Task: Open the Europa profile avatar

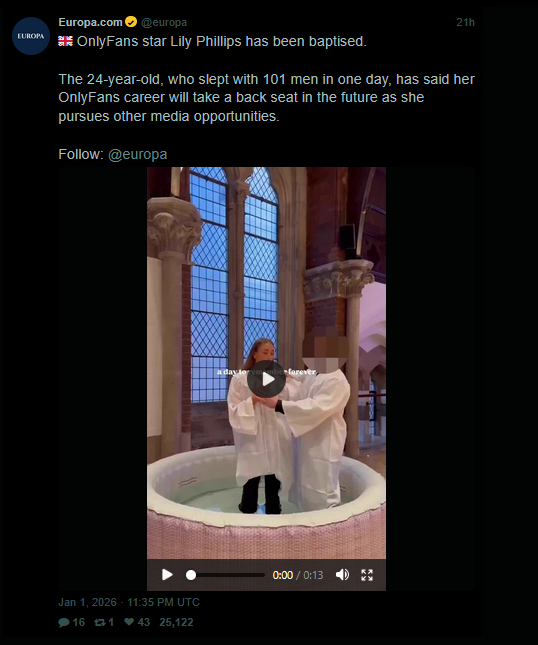Action: point(31,36)
